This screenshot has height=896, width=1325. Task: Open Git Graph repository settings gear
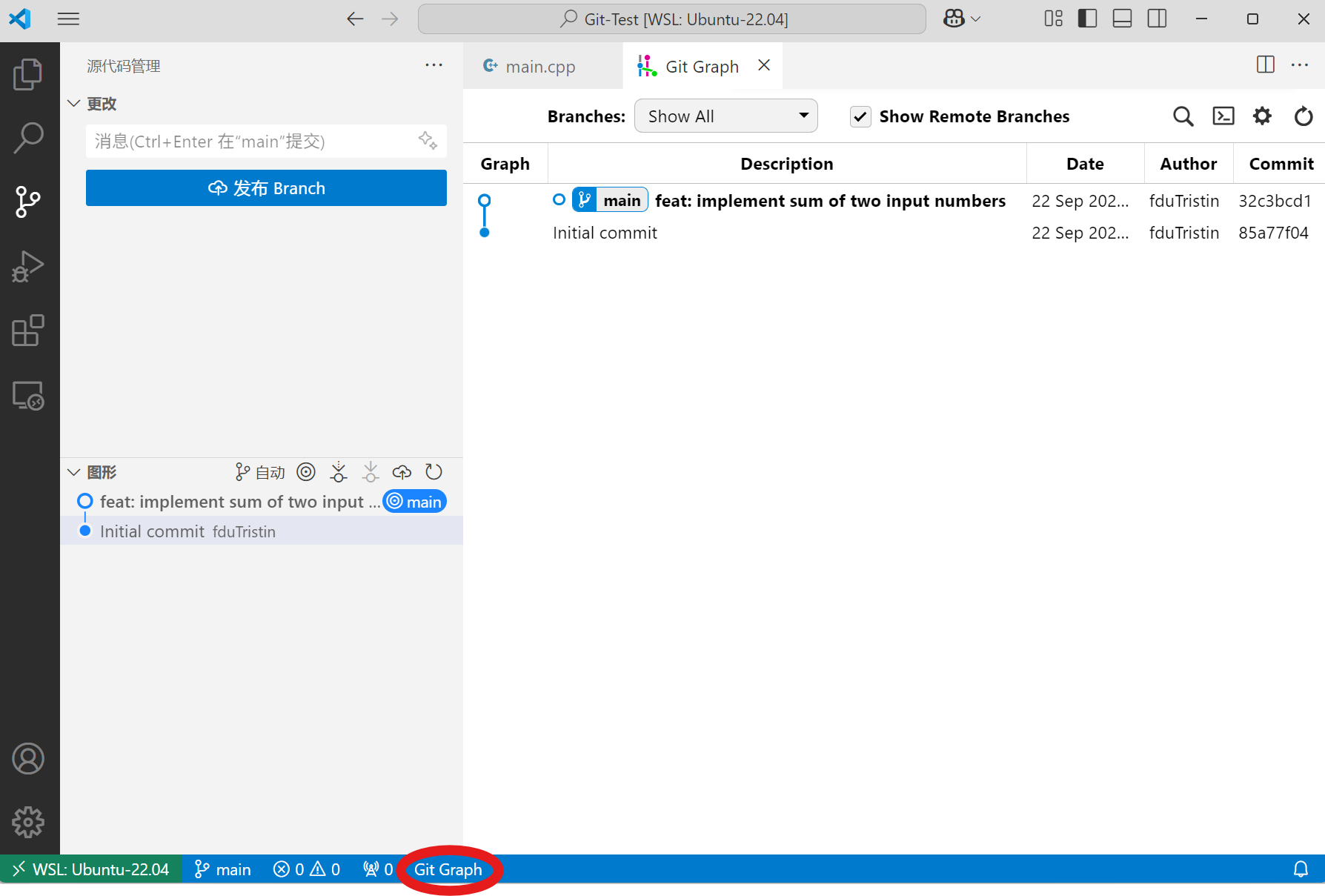point(1262,116)
